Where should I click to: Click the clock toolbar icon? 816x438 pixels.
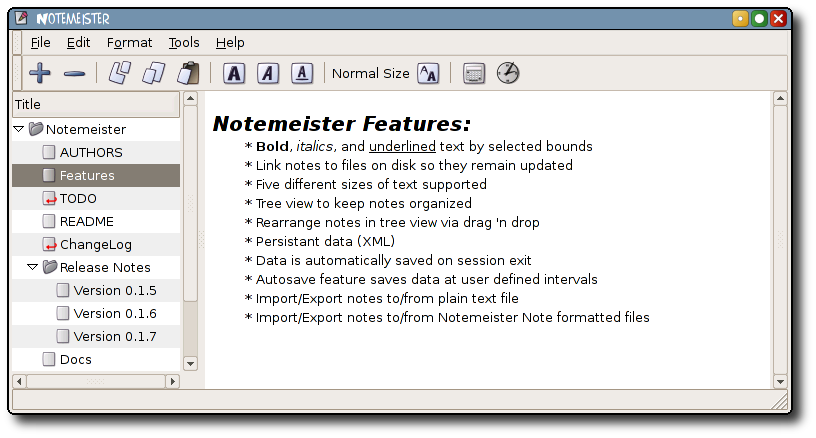pyautogui.click(x=508, y=73)
